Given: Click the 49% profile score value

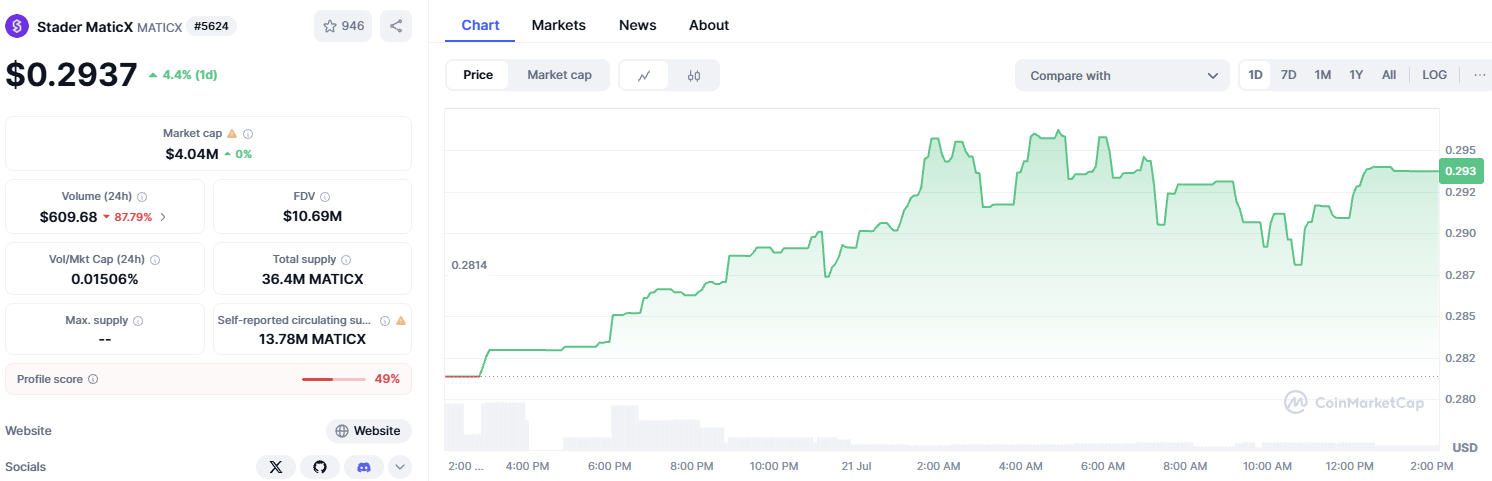Looking at the screenshot, I should (x=387, y=379).
